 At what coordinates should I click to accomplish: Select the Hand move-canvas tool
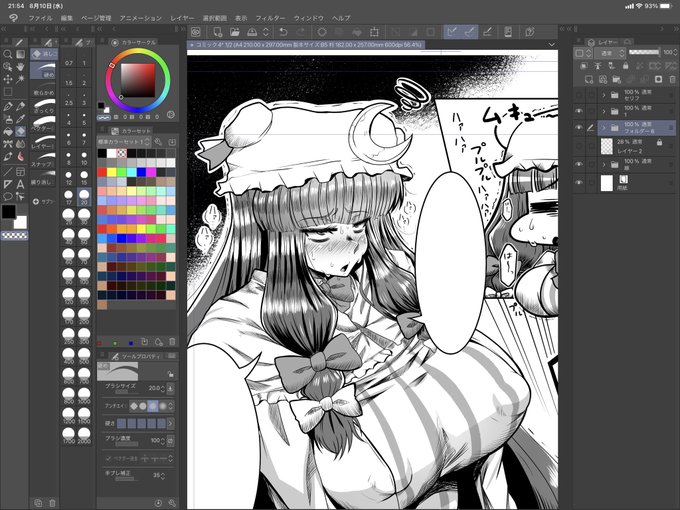coord(20,67)
